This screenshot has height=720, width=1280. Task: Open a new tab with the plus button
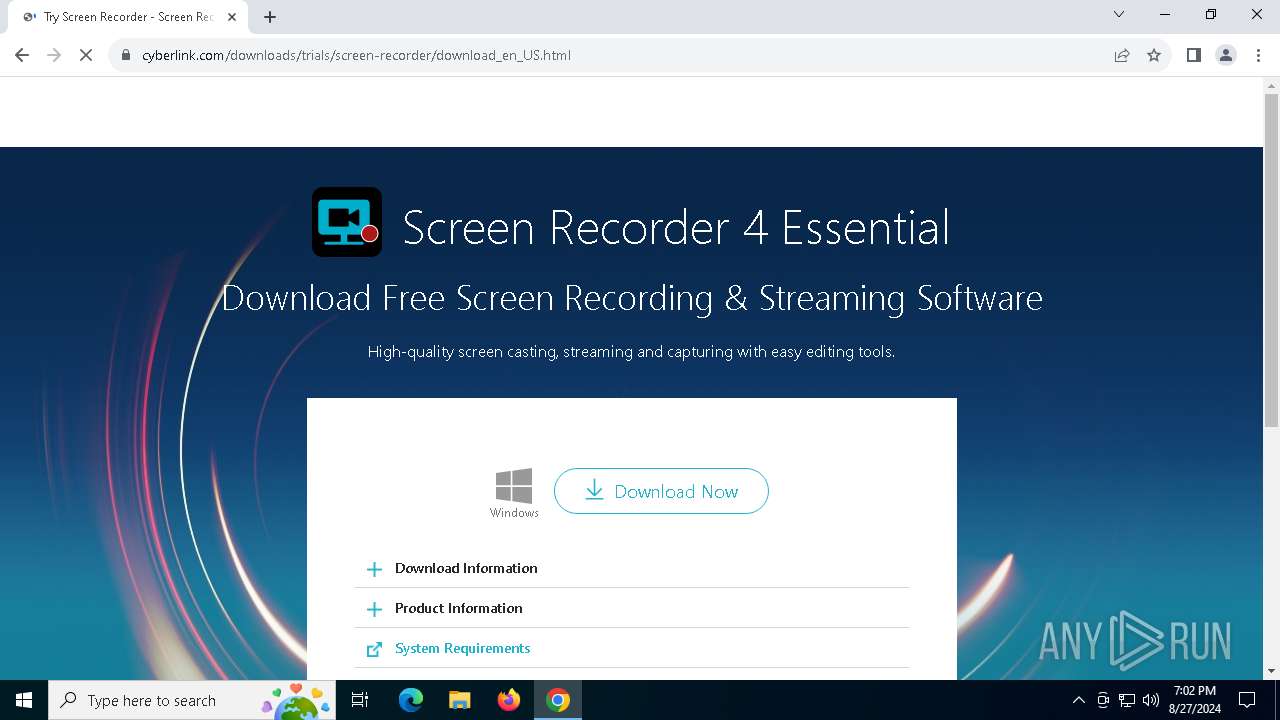tap(270, 17)
